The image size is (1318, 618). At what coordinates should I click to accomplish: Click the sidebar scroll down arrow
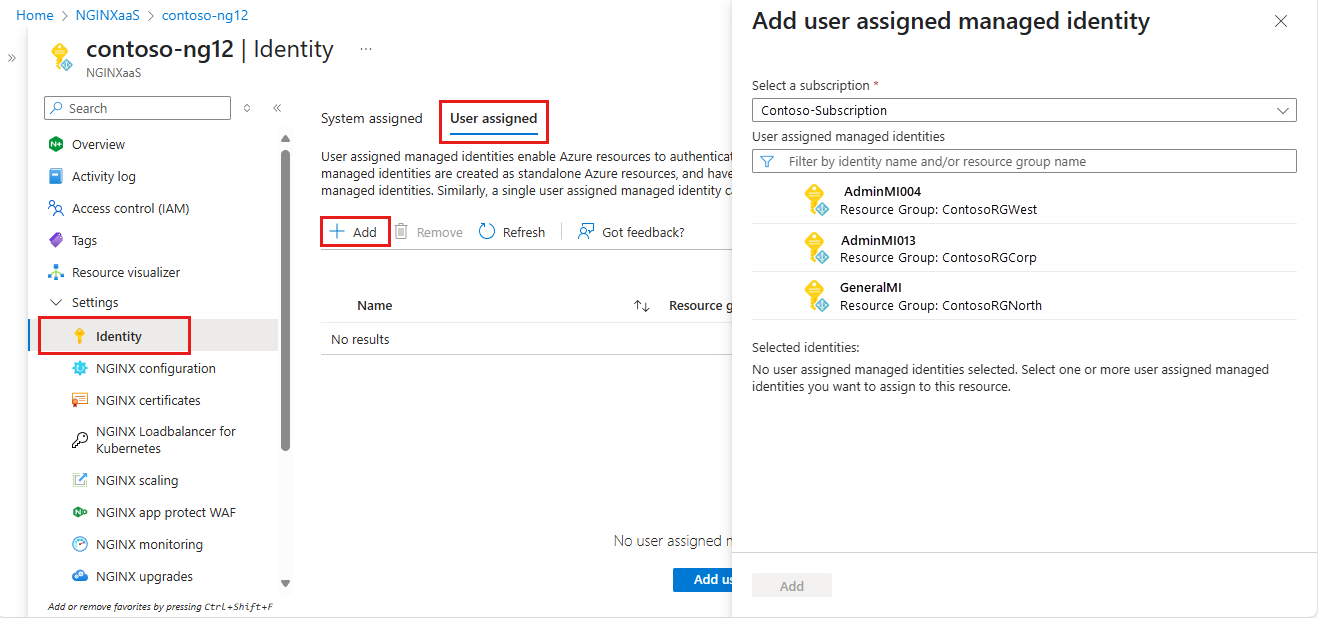(285, 583)
